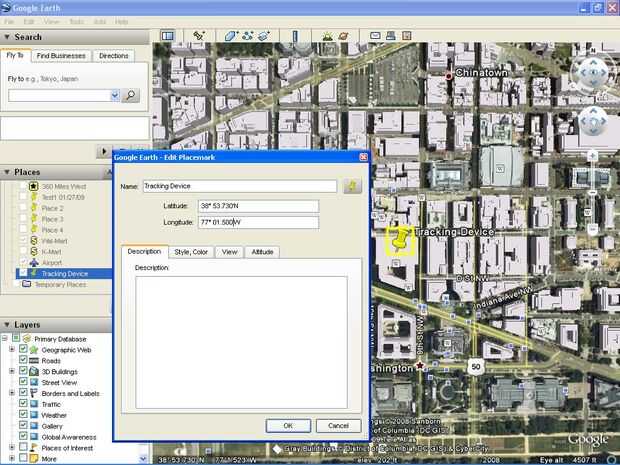Click the Add Path toolbar icon

tap(248, 36)
